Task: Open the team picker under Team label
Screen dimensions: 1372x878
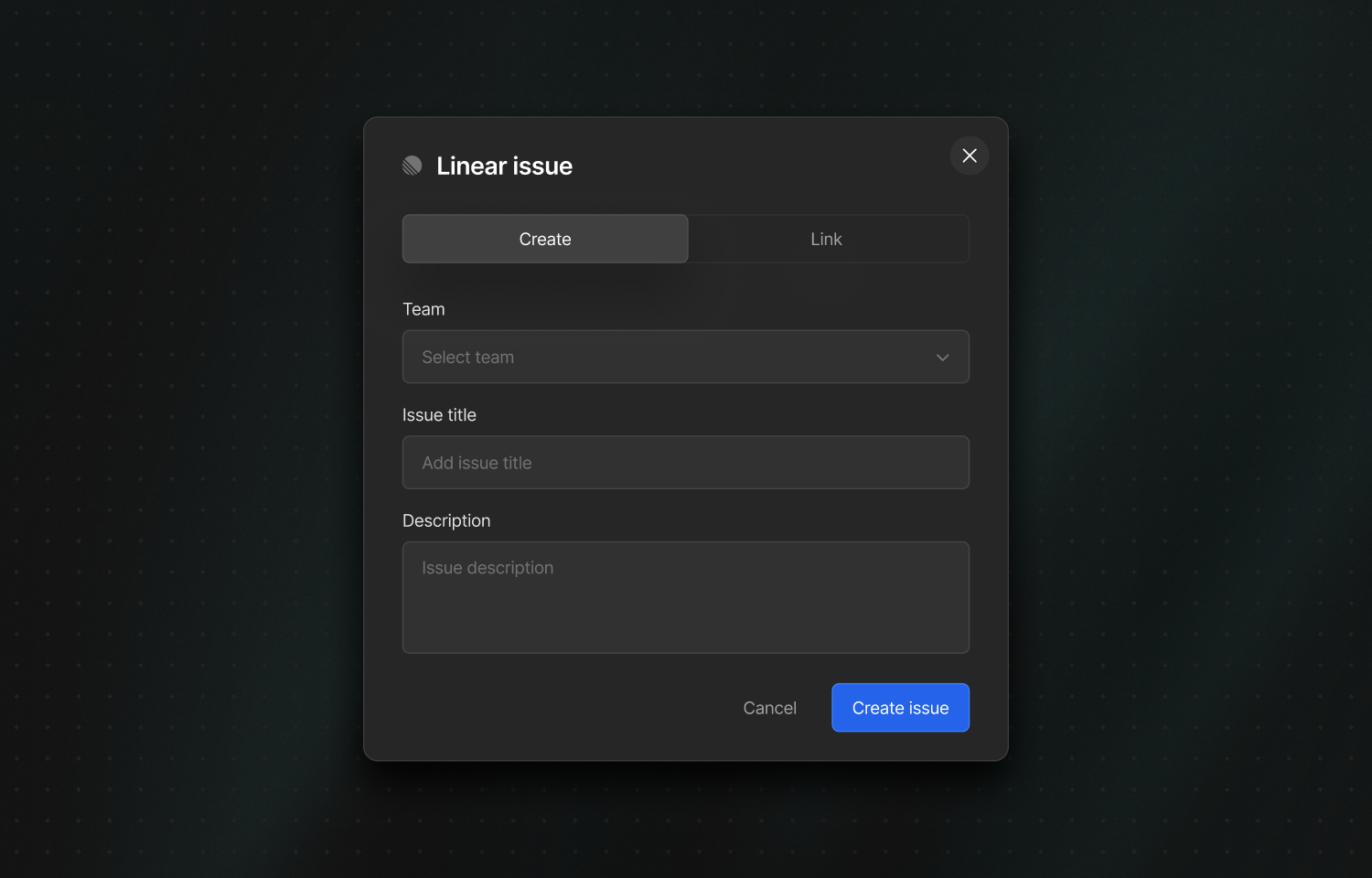Action: tap(685, 358)
